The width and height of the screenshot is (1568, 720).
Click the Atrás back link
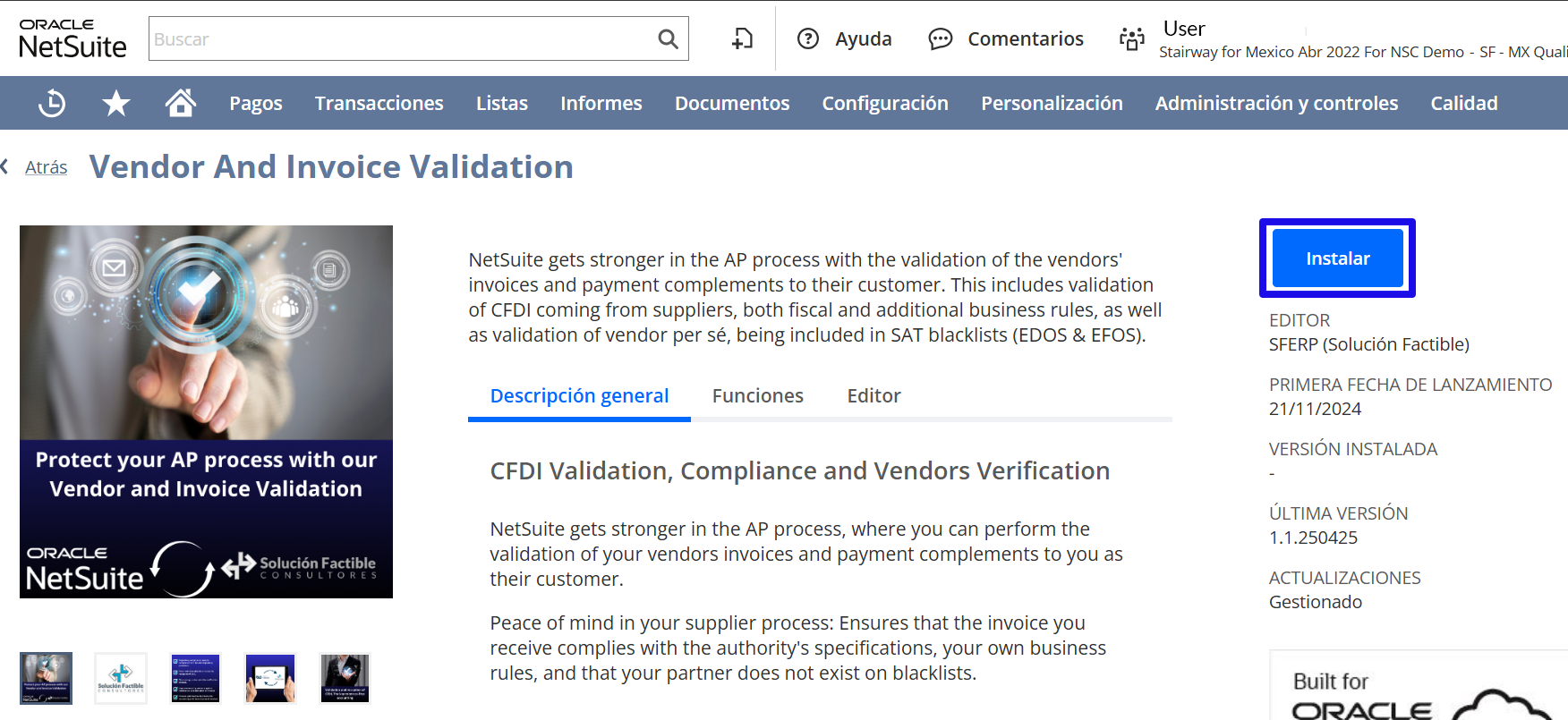click(x=46, y=168)
